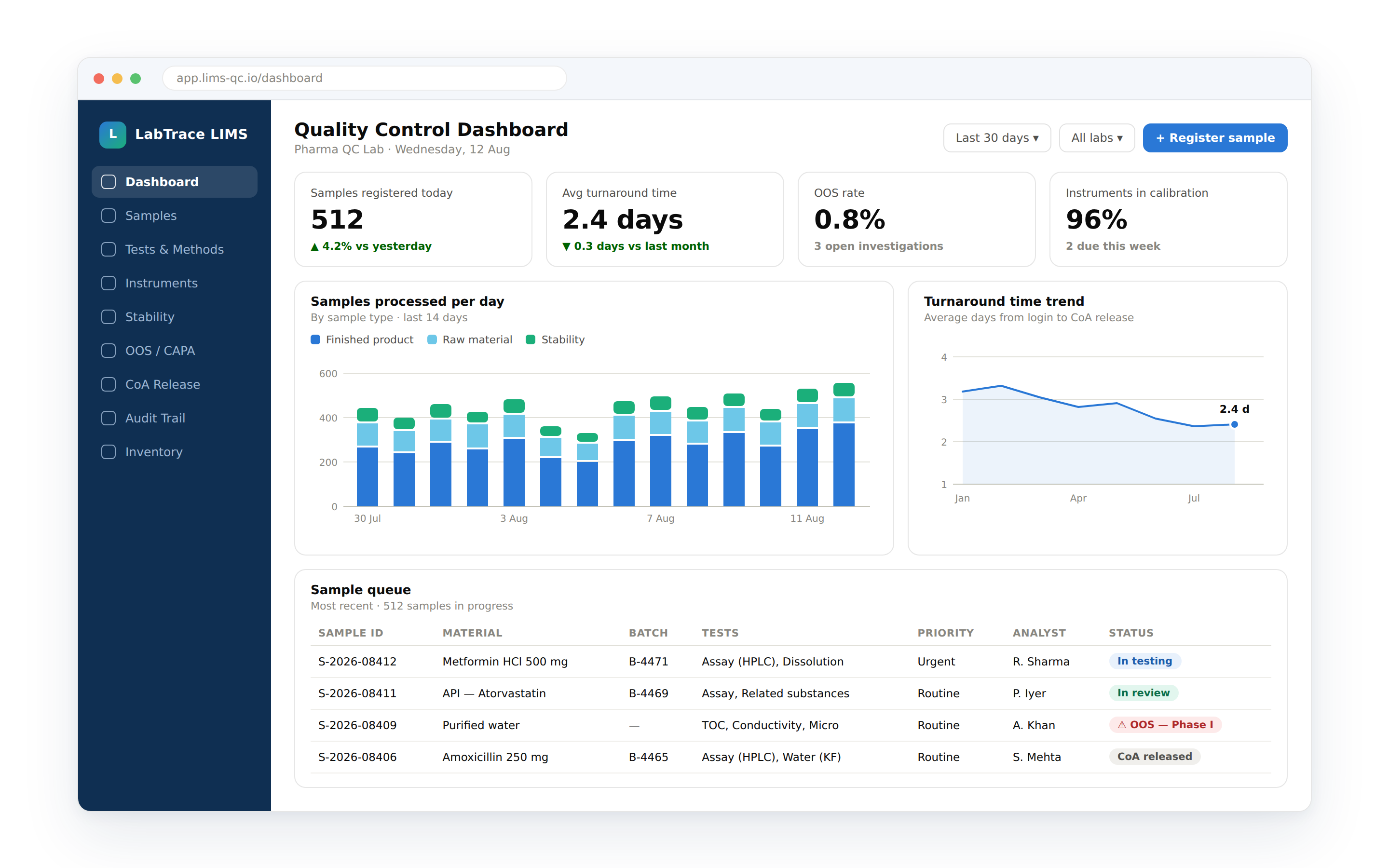Click analyst A. Khan
The image size is (1389, 868).
[x=1034, y=725]
